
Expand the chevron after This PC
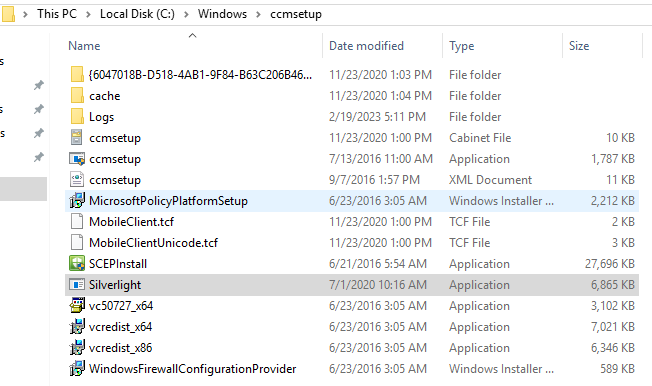click(88, 14)
